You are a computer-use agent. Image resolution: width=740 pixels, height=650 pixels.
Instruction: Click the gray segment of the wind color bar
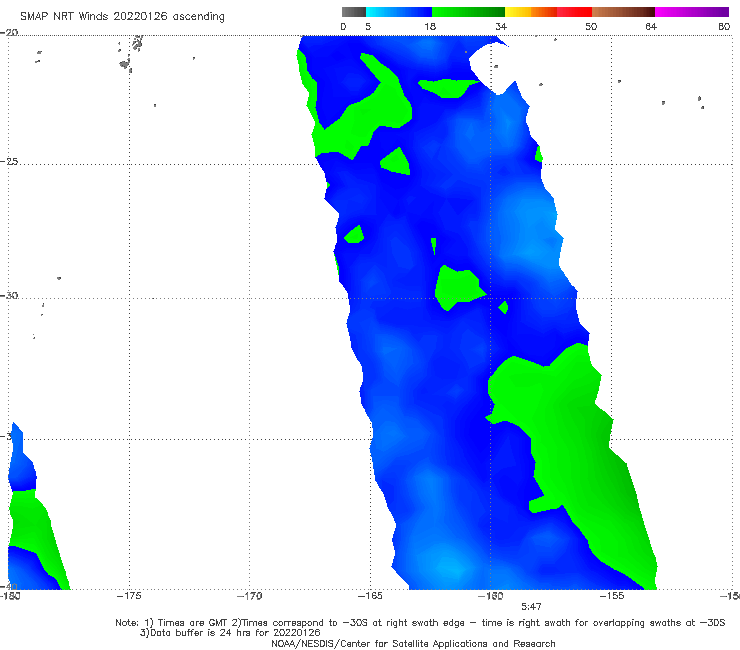[353, 12]
